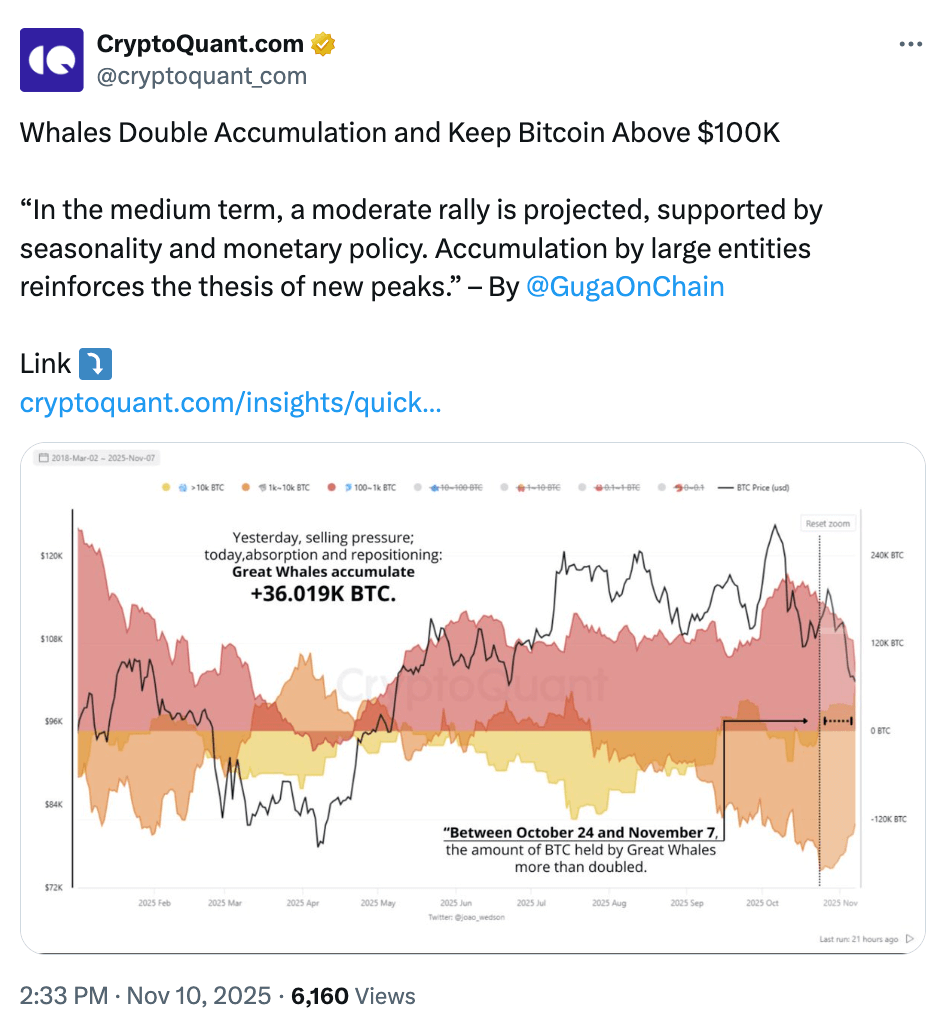The image size is (948, 1026).
Task: Click the calendar icon in chart header
Action: tap(42, 458)
